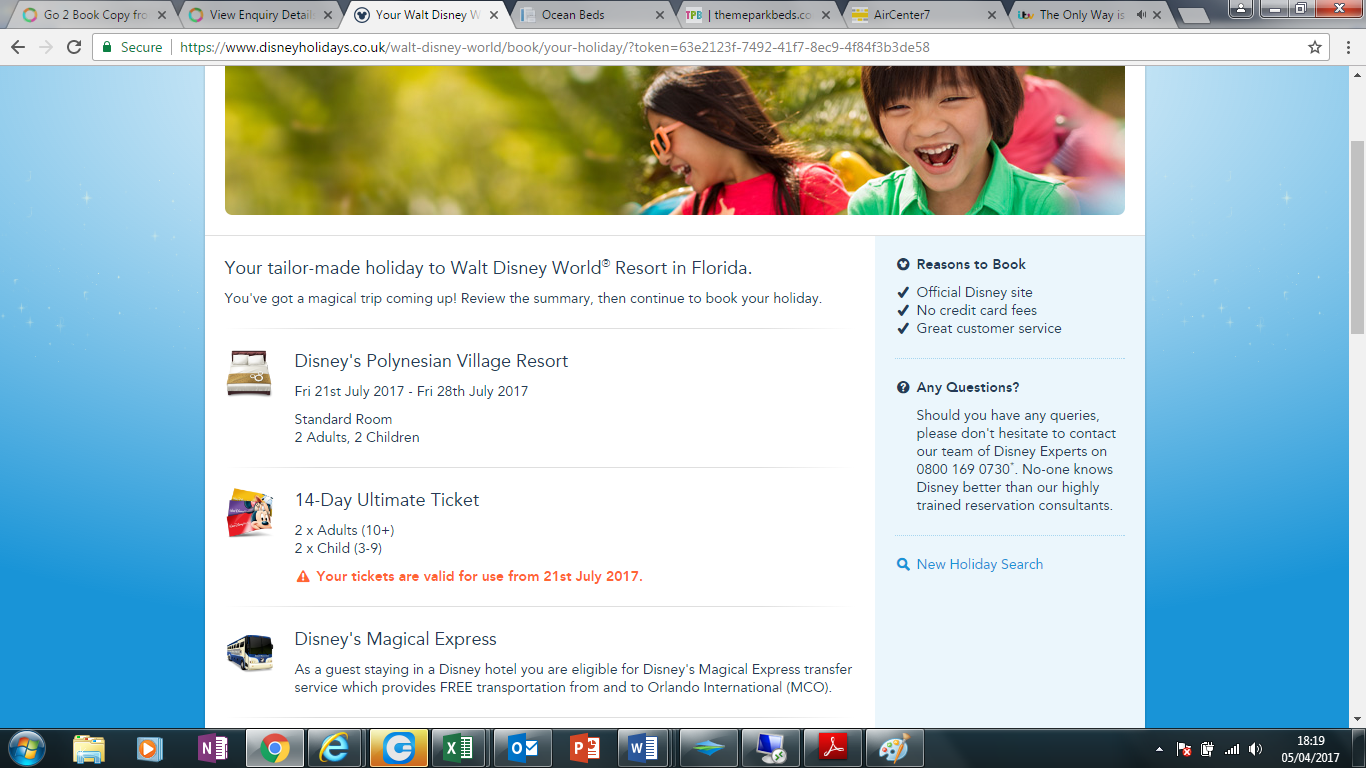Click the 2 x Adults (10+) text
1366x768 pixels.
coord(344,531)
